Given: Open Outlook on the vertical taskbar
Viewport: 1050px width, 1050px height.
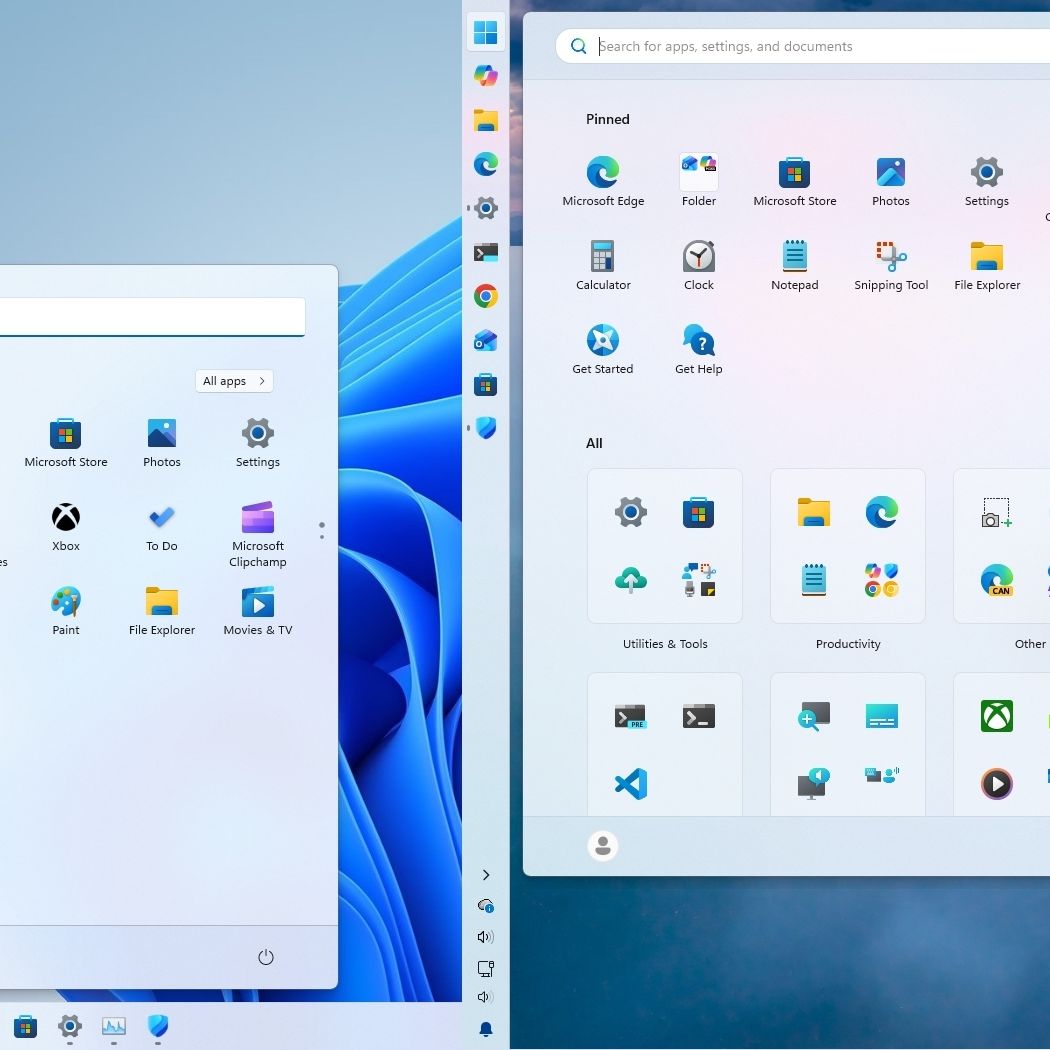Looking at the screenshot, I should point(485,341).
